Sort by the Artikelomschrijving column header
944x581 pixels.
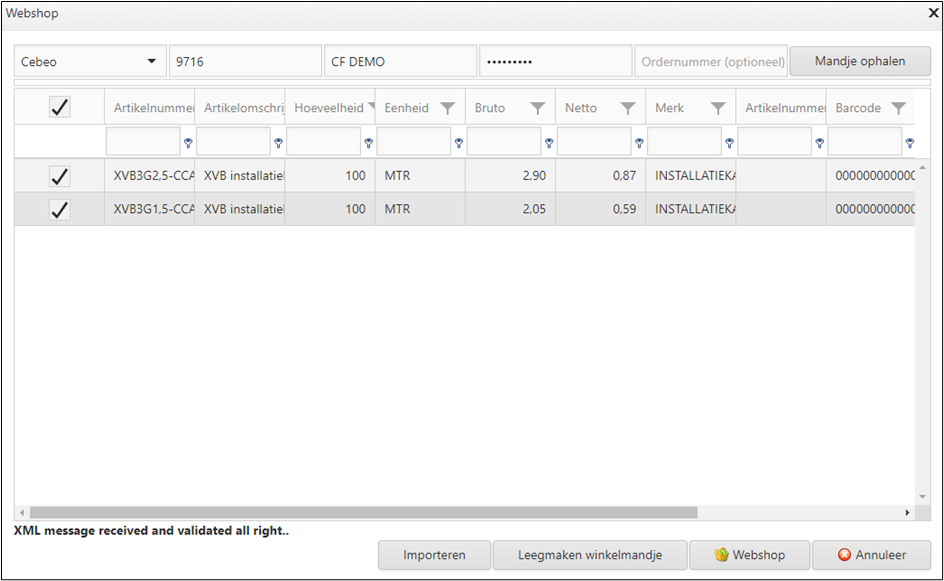pyautogui.click(x=243, y=108)
